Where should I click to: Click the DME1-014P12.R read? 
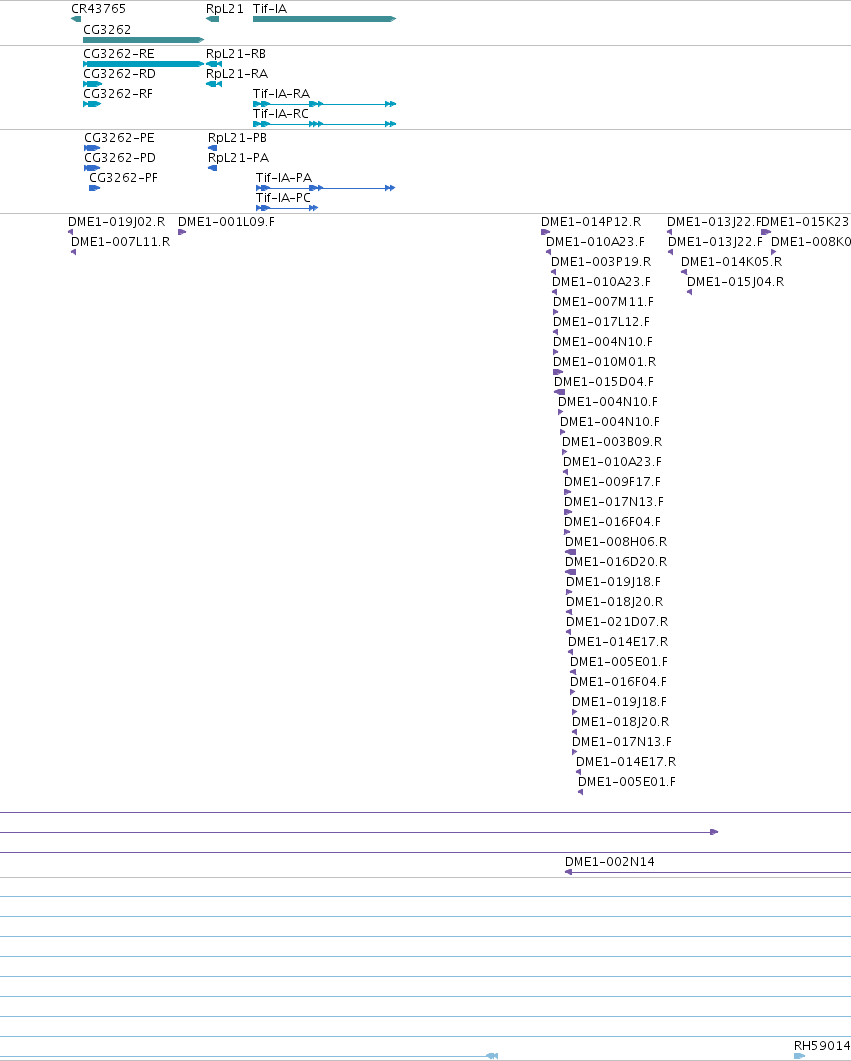545,232
